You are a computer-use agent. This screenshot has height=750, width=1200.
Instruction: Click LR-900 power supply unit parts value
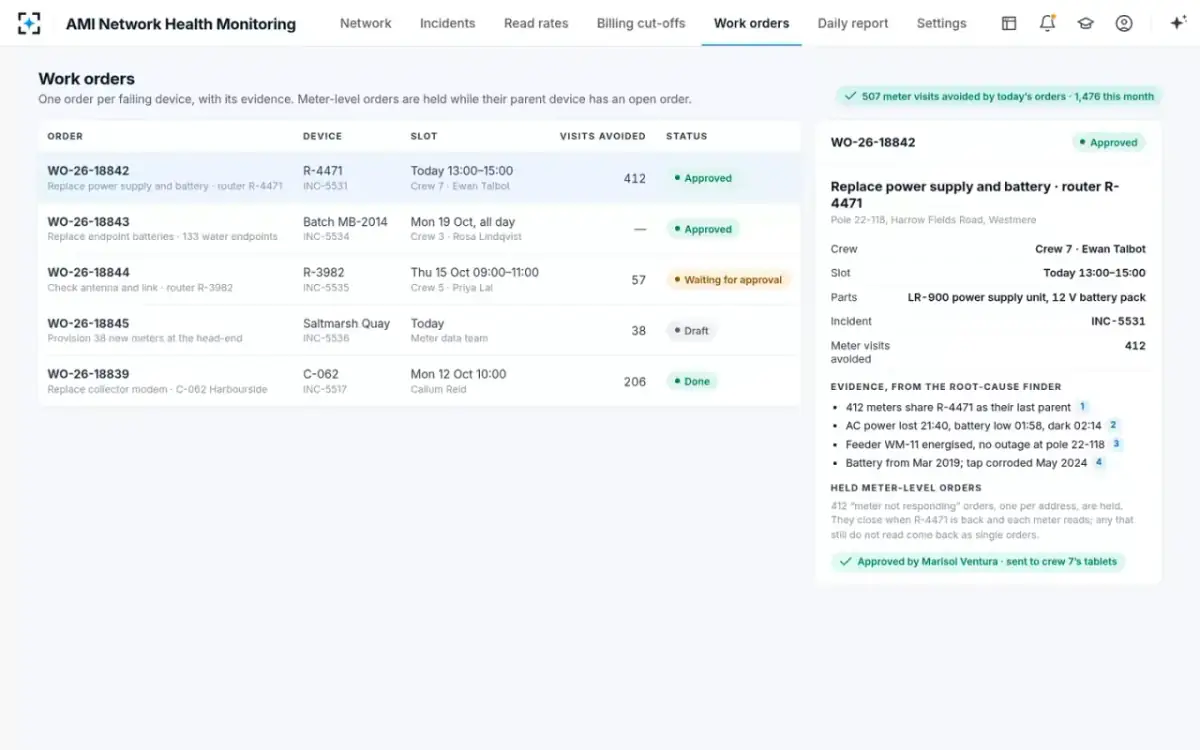(x=1027, y=297)
